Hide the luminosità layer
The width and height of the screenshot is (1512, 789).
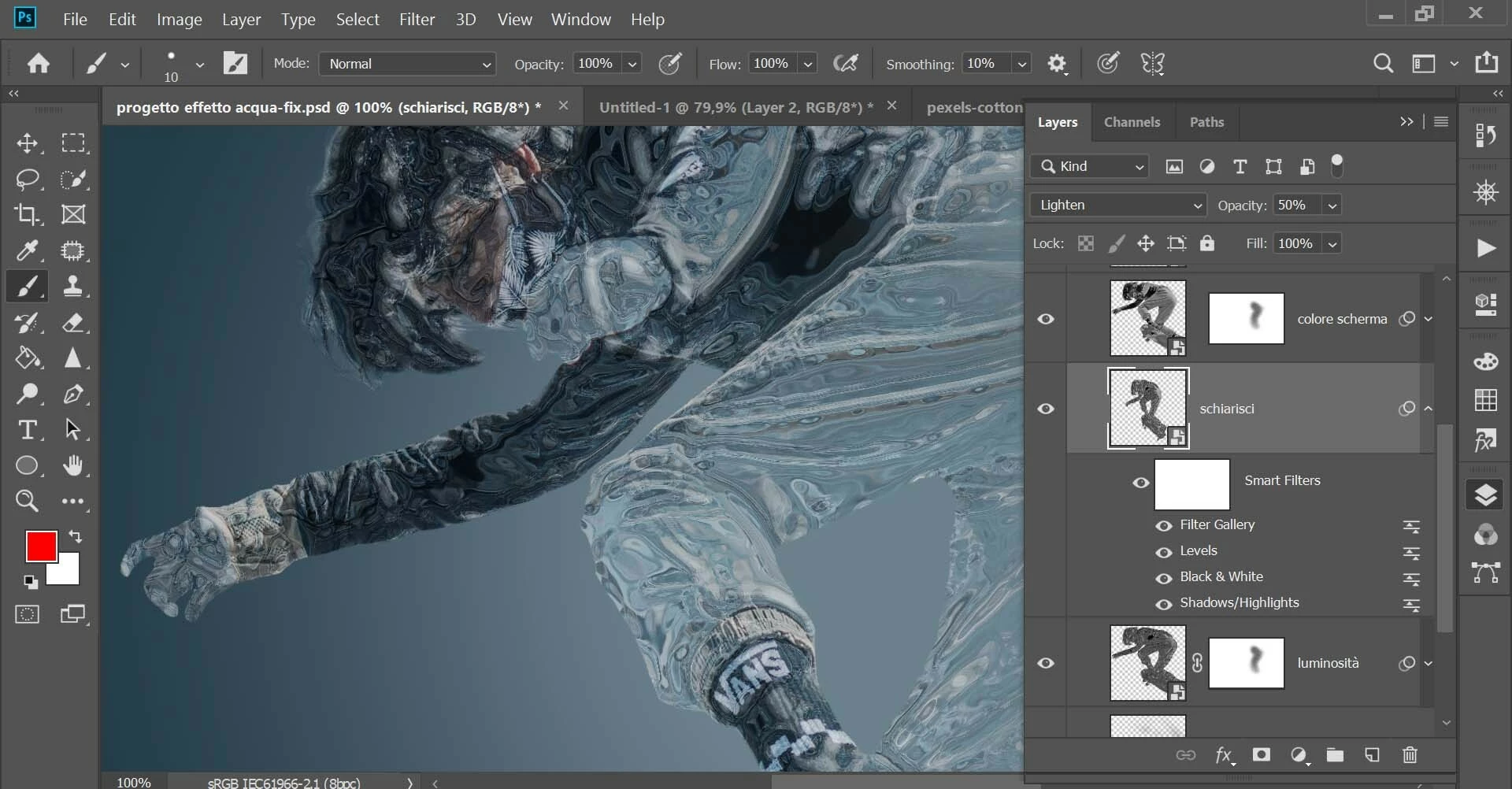point(1046,663)
